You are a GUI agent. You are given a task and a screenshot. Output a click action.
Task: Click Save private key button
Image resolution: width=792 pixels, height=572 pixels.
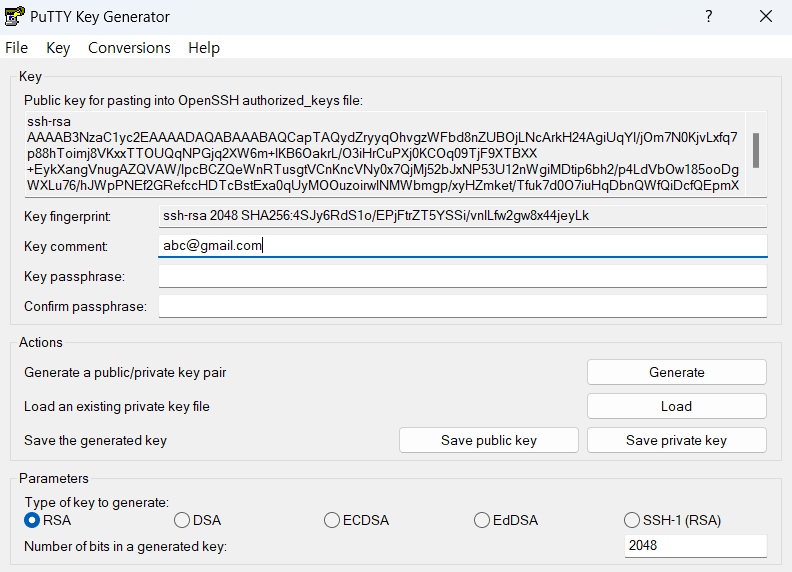tap(676, 440)
